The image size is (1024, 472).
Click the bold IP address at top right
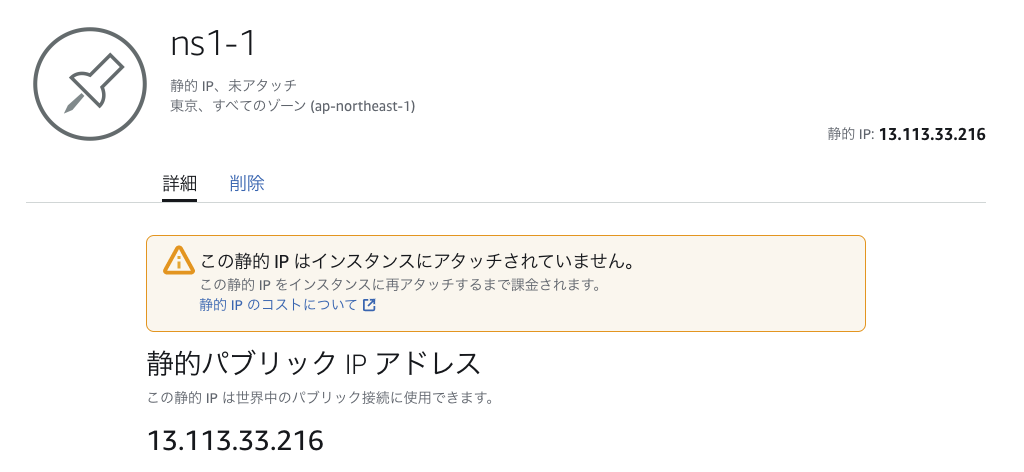pos(932,134)
